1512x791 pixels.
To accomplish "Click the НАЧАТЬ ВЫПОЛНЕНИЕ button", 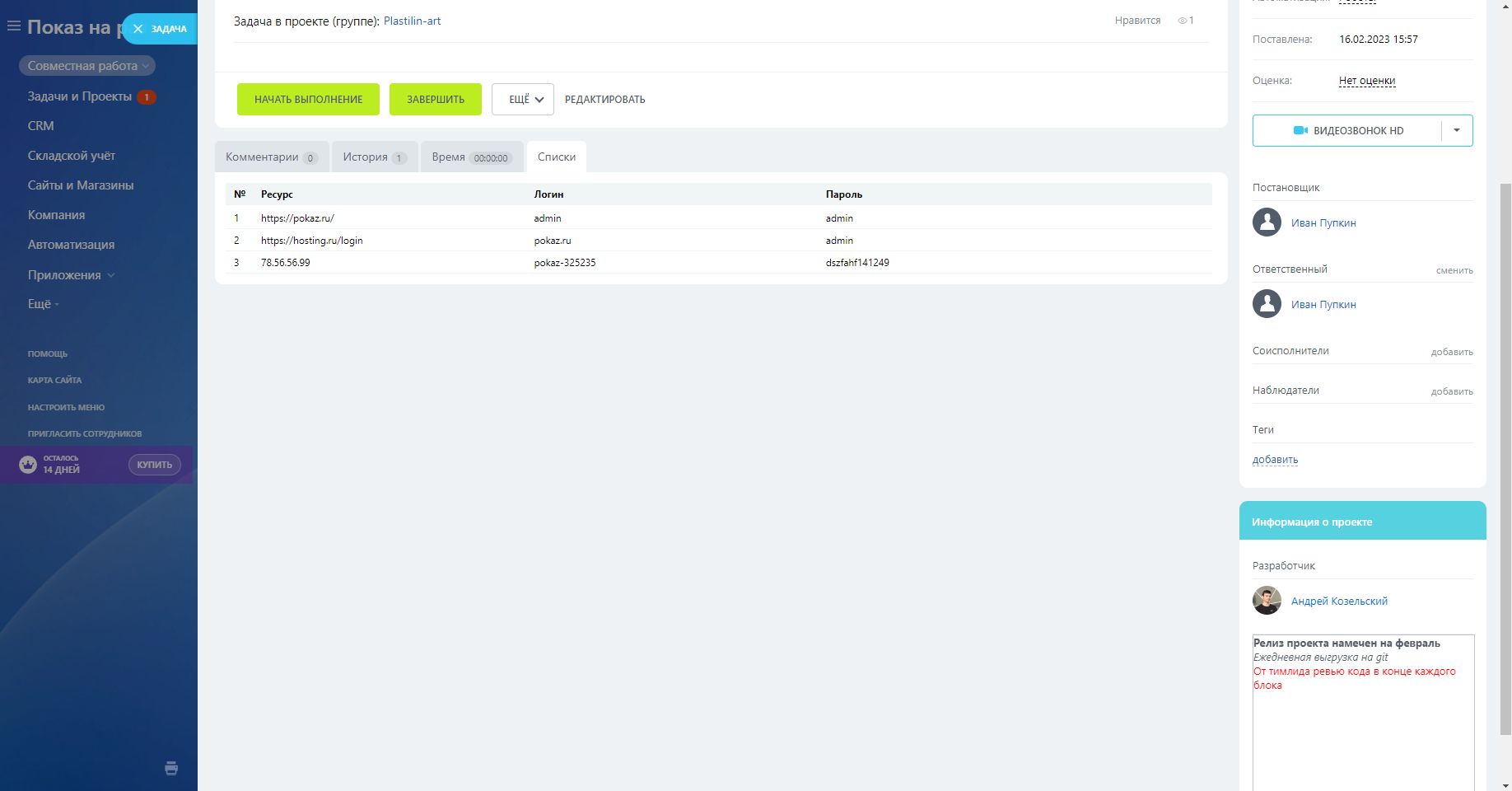I will pyautogui.click(x=308, y=99).
